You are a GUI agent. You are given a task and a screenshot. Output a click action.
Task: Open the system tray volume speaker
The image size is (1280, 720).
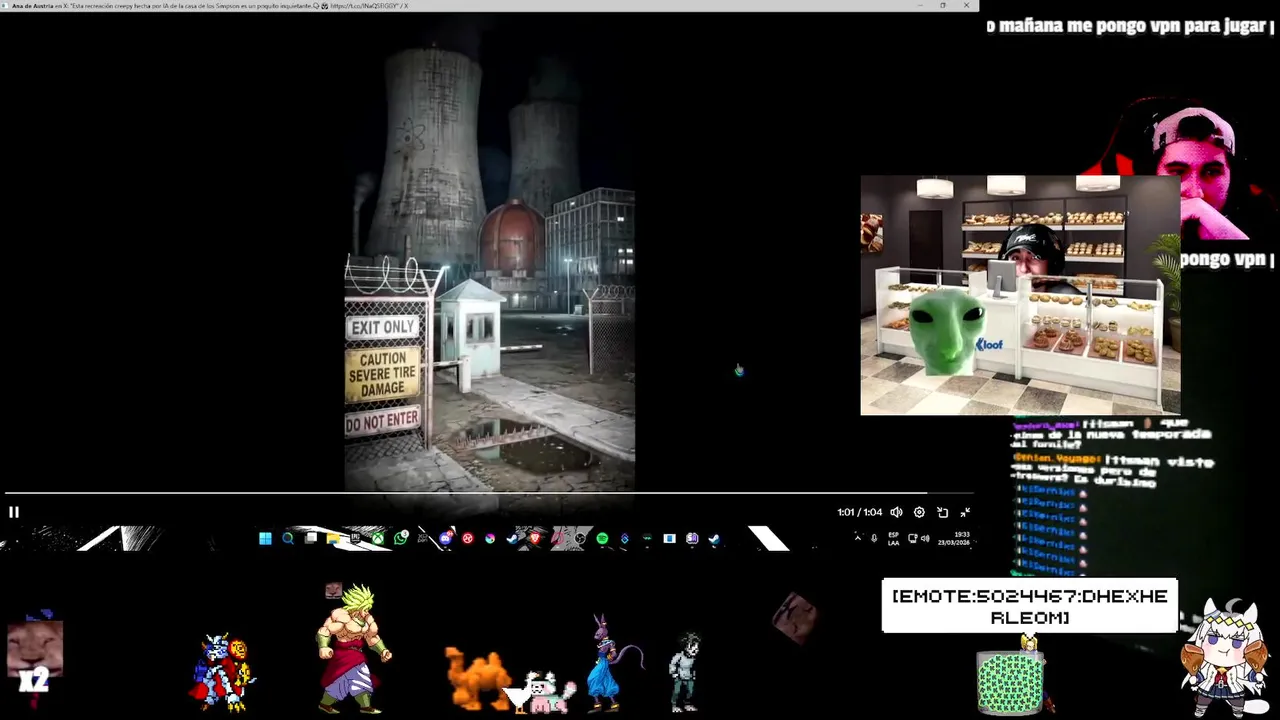tap(925, 538)
